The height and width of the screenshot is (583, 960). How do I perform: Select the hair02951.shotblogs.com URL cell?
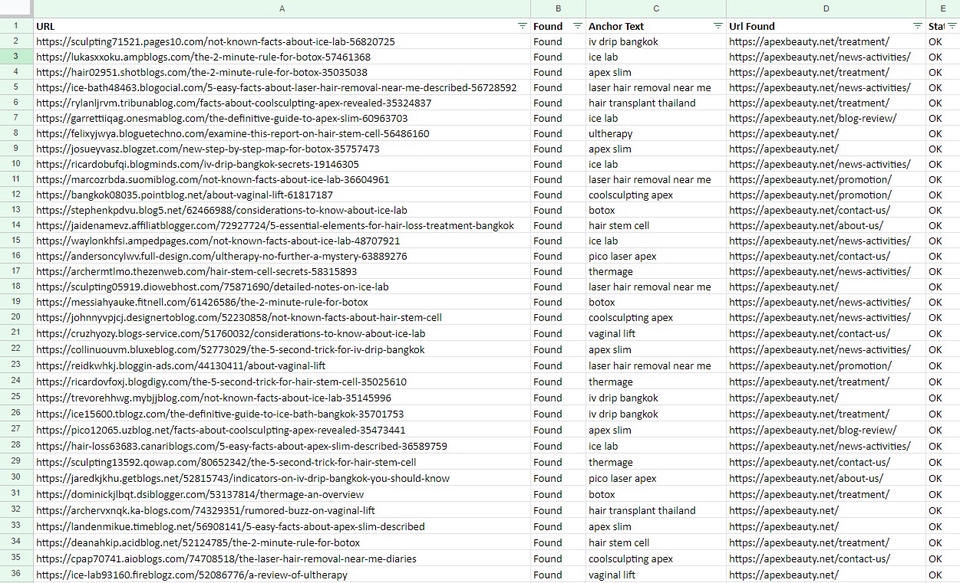point(282,72)
